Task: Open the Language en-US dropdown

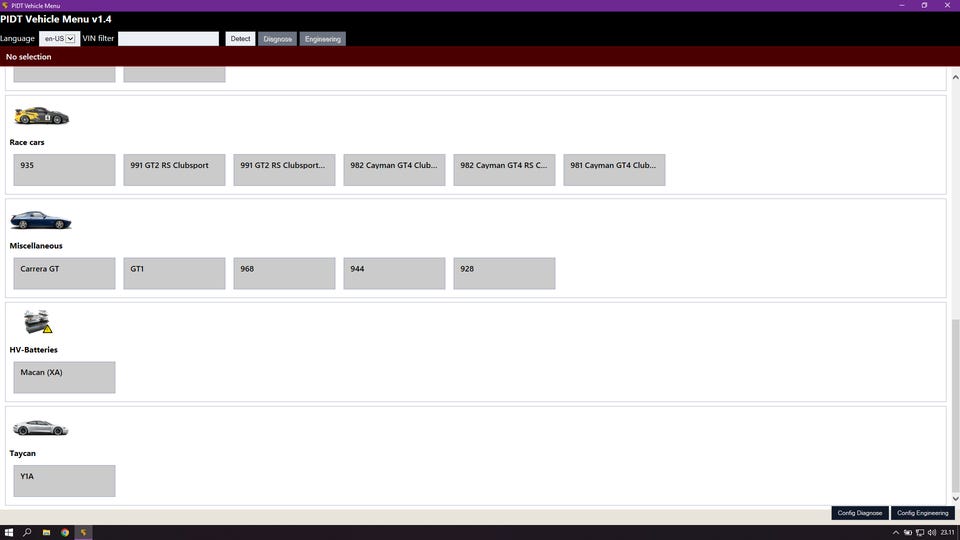Action: point(59,39)
